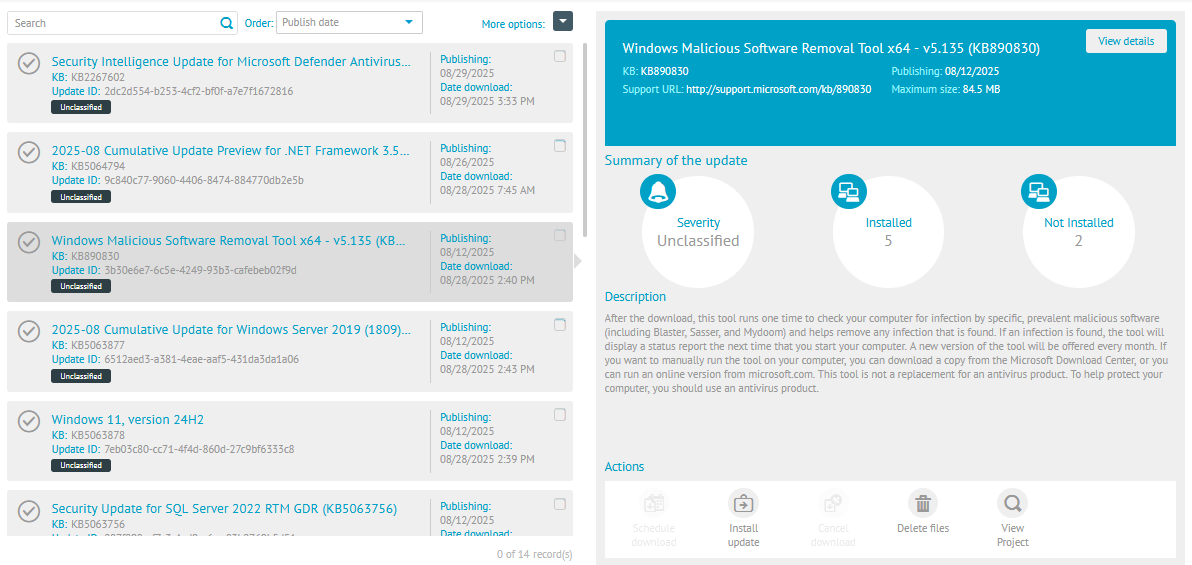
Task: Open the support.microsoft.com/kb/890830 link
Action: 778,89
